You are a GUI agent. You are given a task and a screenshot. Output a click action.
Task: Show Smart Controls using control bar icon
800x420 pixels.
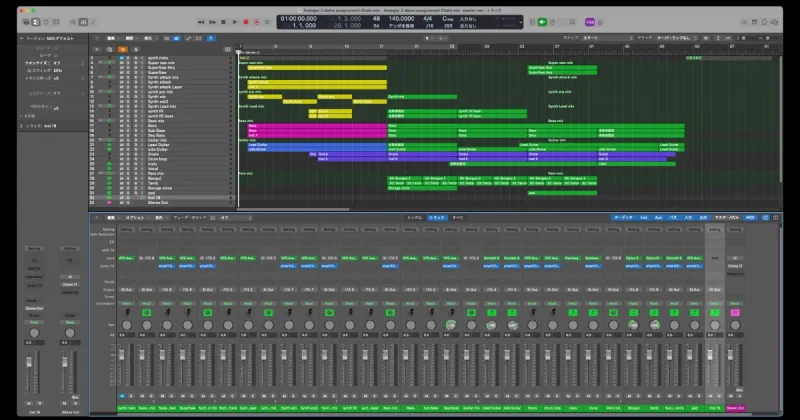pos(73,22)
